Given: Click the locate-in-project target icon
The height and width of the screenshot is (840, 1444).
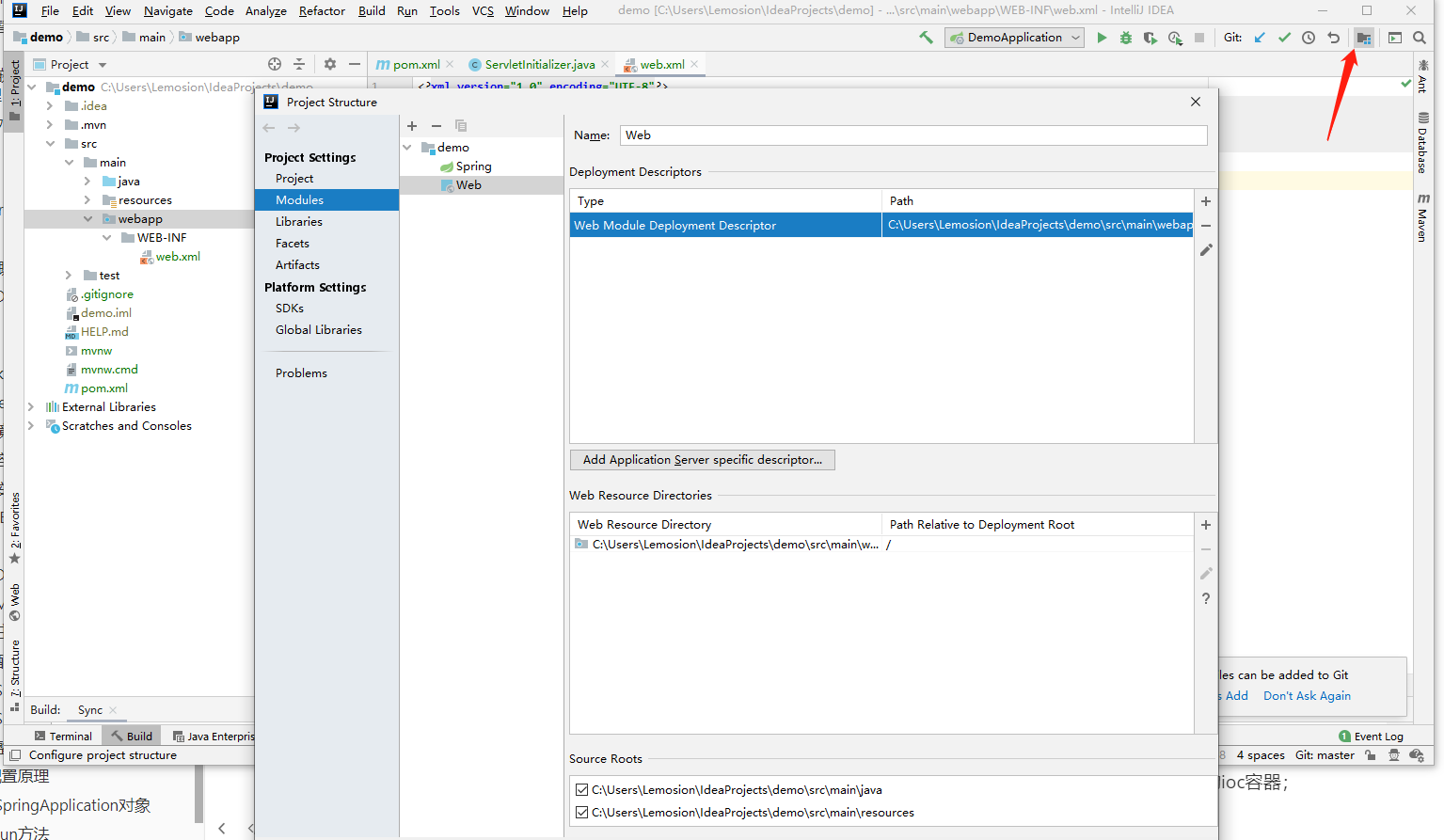Looking at the screenshot, I should tap(275, 64).
